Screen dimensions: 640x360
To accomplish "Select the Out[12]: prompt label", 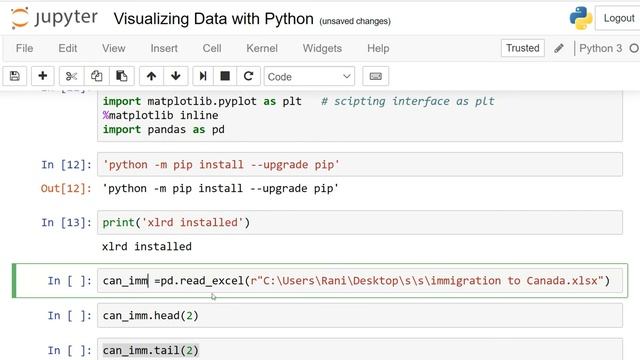I will coord(66,189).
